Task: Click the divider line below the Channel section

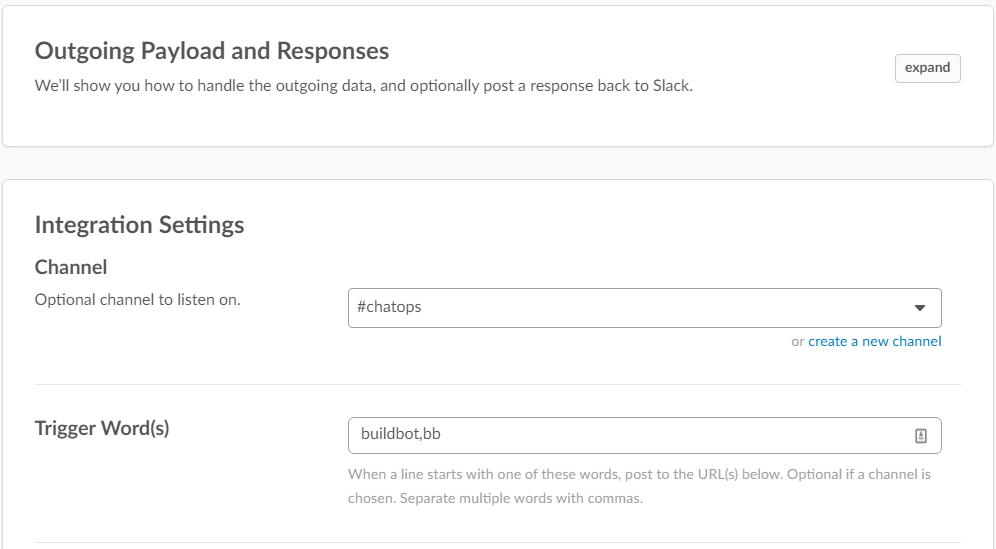Action: tap(497, 384)
